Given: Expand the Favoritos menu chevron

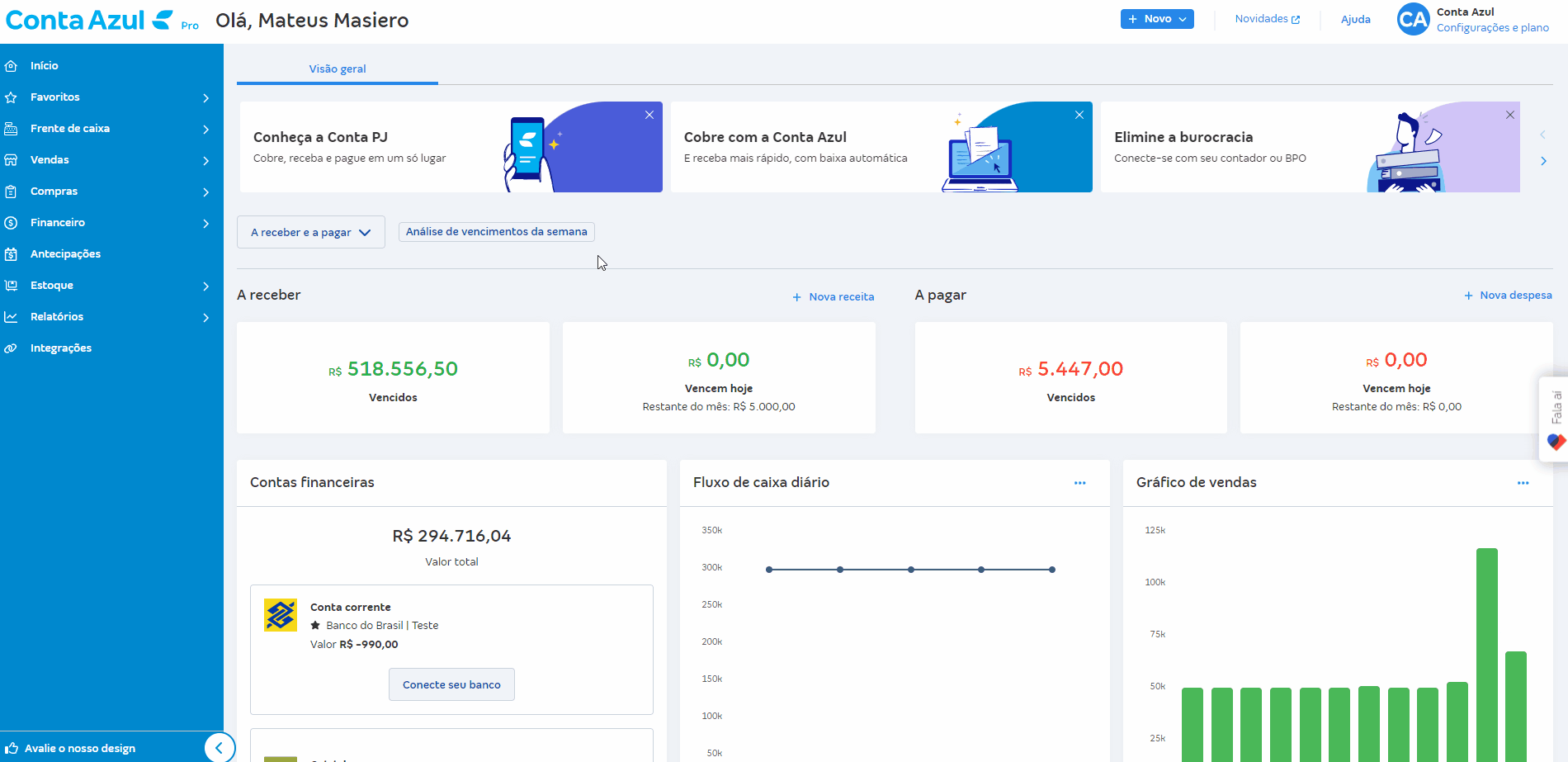Looking at the screenshot, I should click(x=205, y=98).
